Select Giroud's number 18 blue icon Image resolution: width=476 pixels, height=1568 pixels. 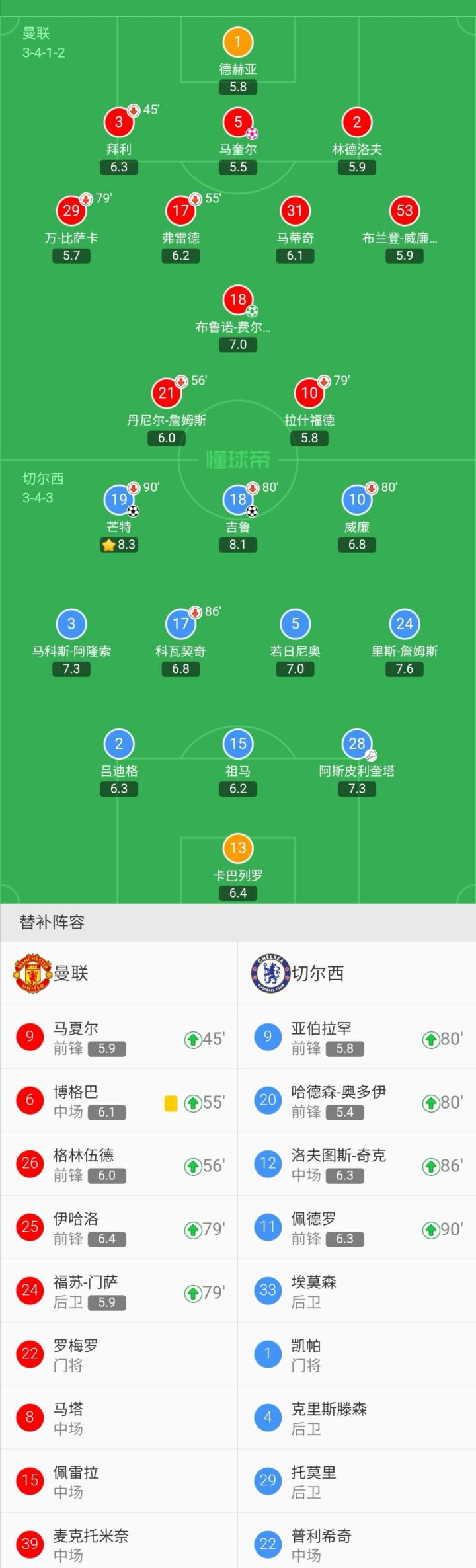[x=238, y=500]
